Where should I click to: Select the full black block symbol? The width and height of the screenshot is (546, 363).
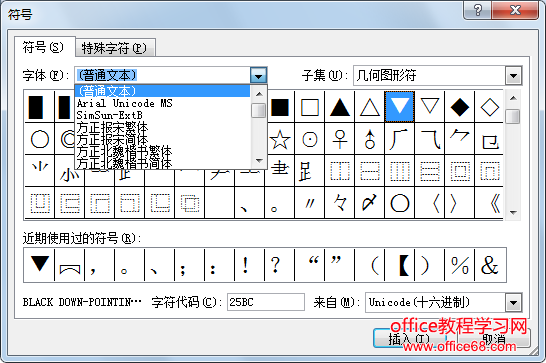point(40,107)
